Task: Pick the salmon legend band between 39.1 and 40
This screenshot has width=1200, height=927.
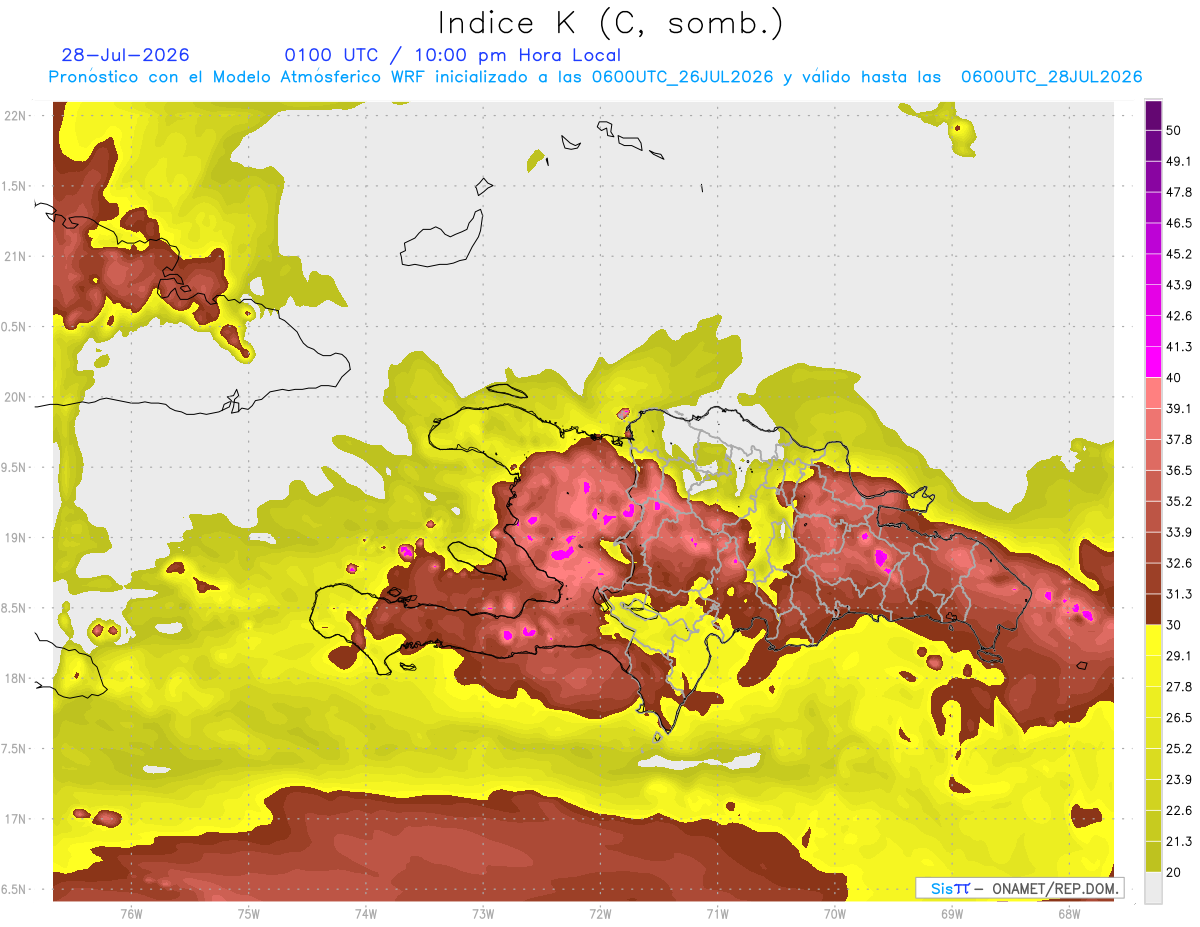Action: [x=1154, y=393]
